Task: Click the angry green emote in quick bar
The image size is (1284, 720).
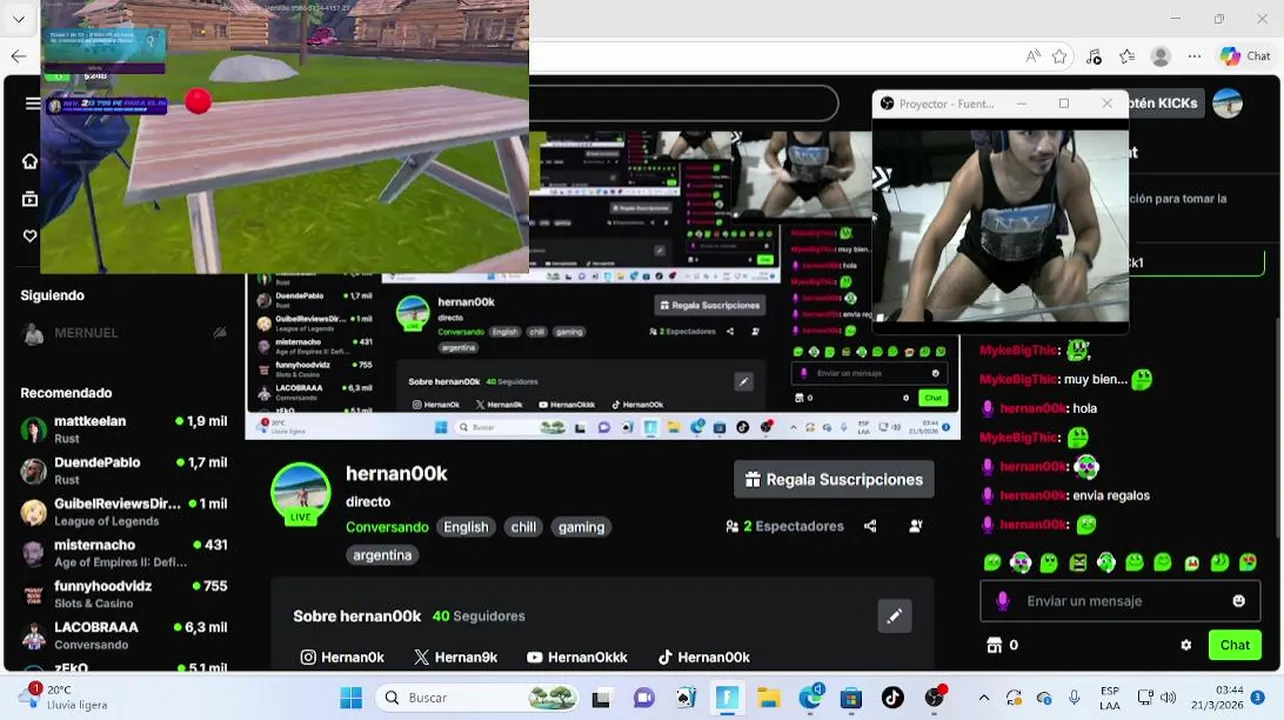Action: (x=1078, y=563)
